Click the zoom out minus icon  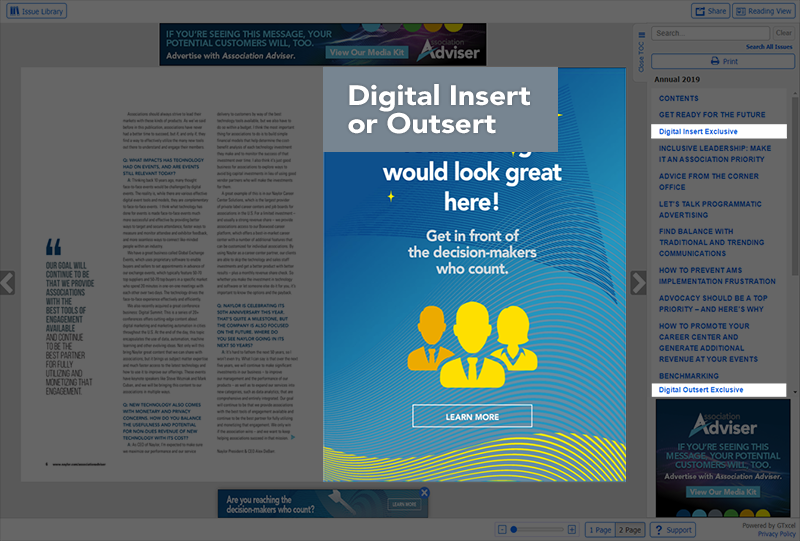[500, 529]
